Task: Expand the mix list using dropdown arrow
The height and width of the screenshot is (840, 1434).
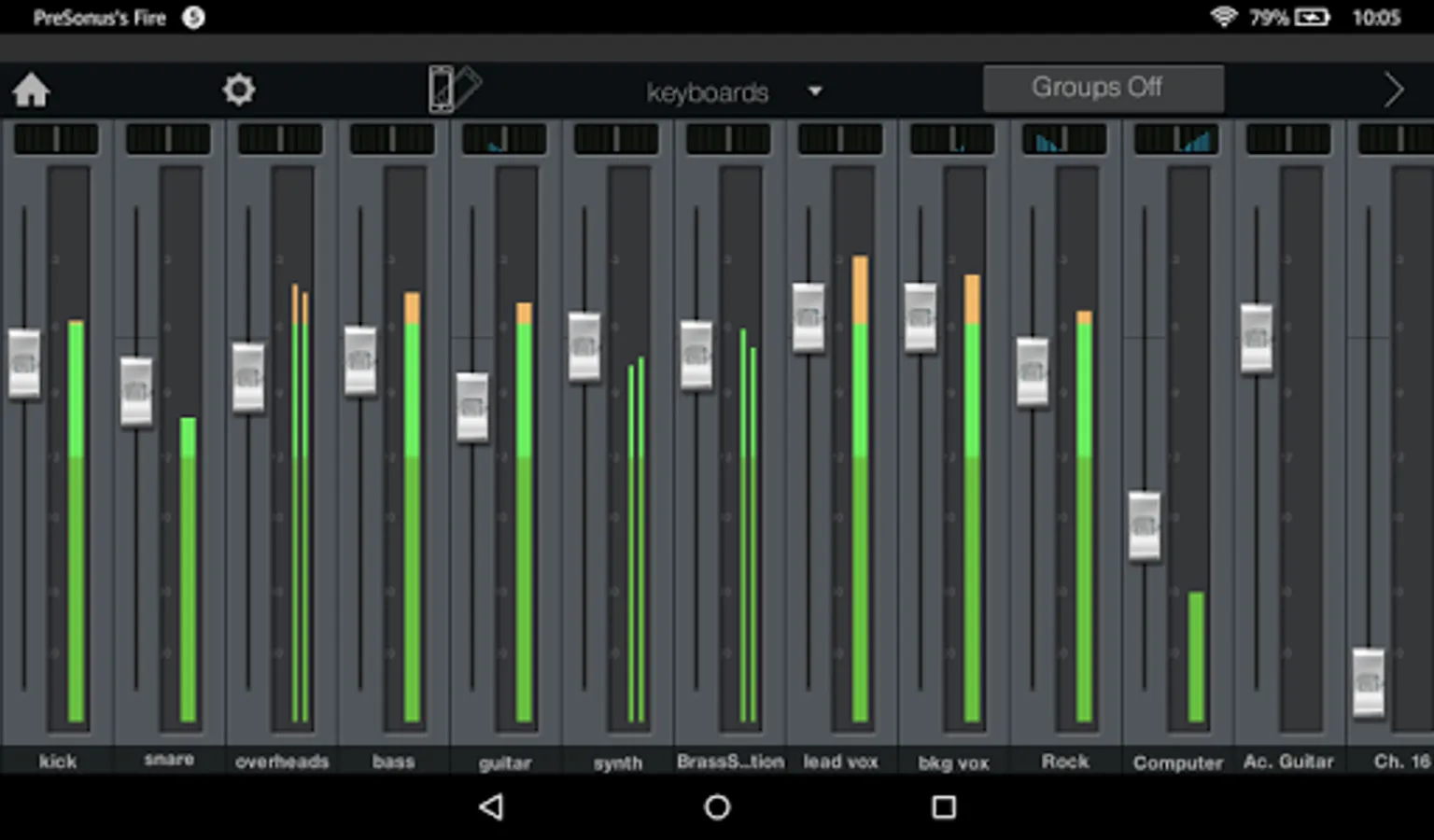Action: [815, 91]
